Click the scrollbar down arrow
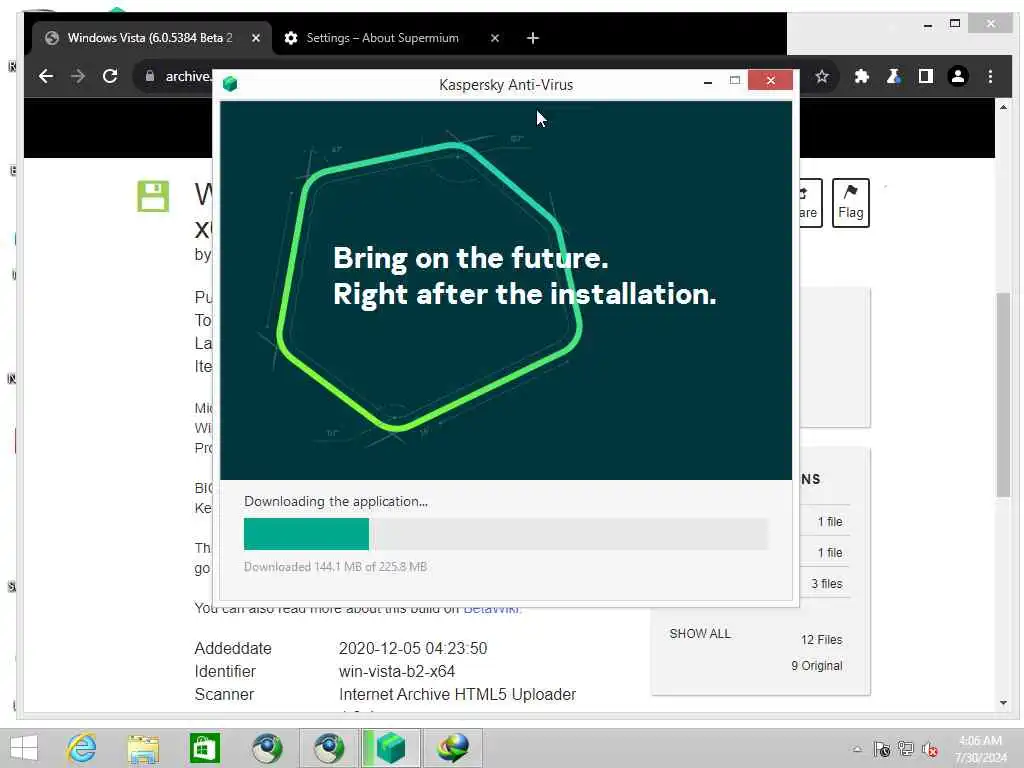The height and width of the screenshot is (768, 1024). pos(1003,703)
